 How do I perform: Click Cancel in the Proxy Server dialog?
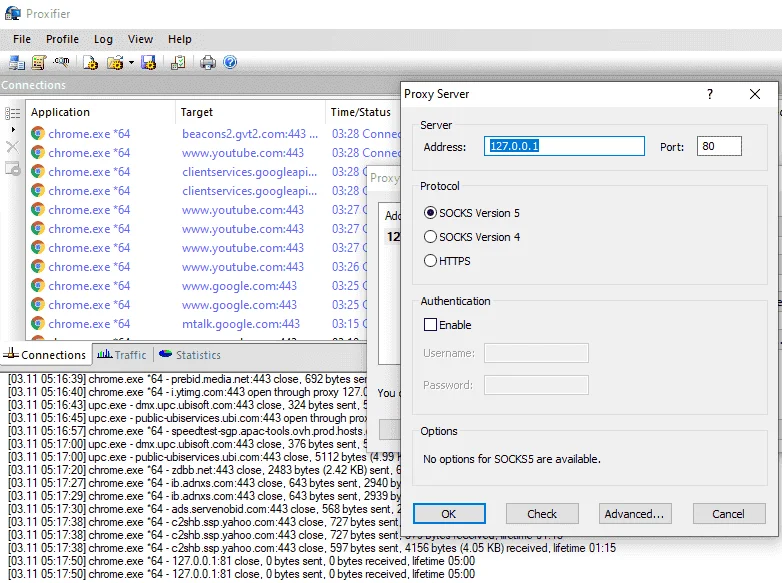729,514
